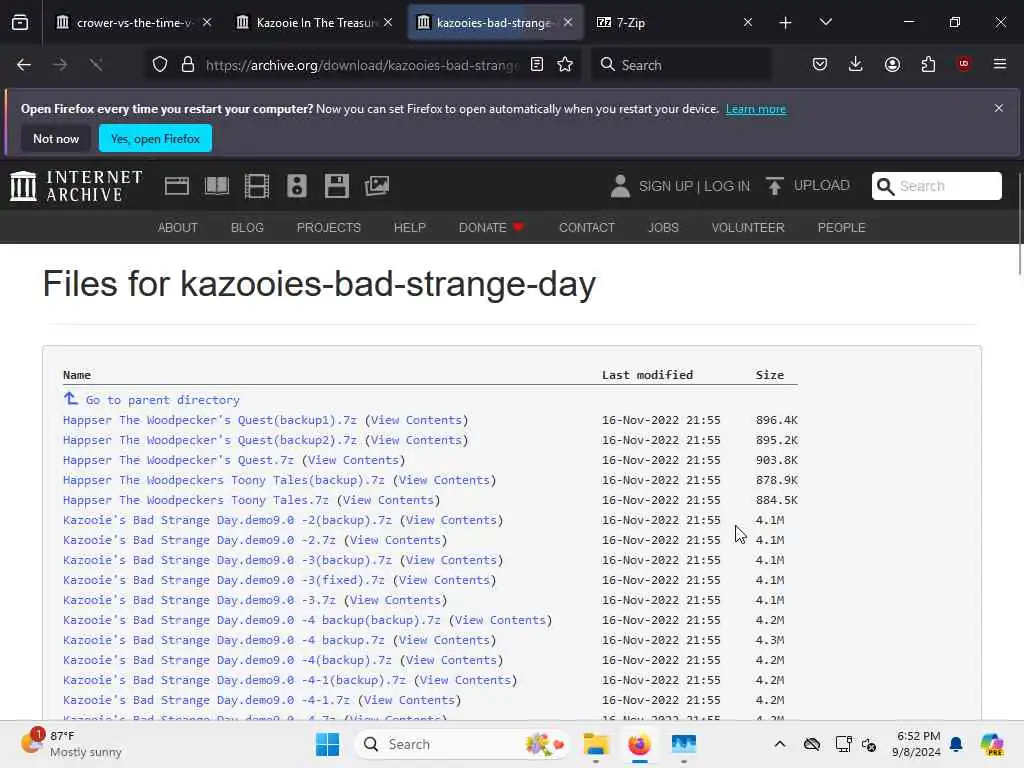Open the BLOG menu item
This screenshot has height=768, width=1024.
point(247,227)
